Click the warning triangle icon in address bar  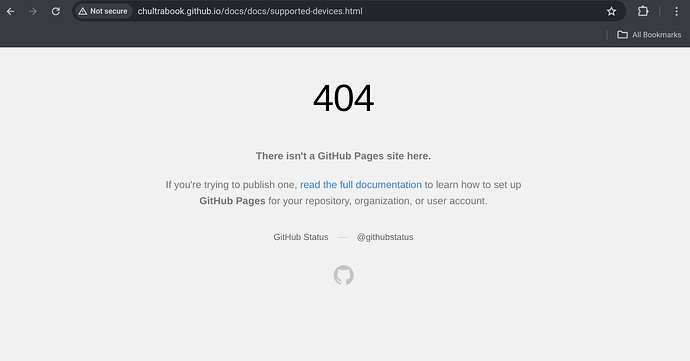[x=83, y=11]
